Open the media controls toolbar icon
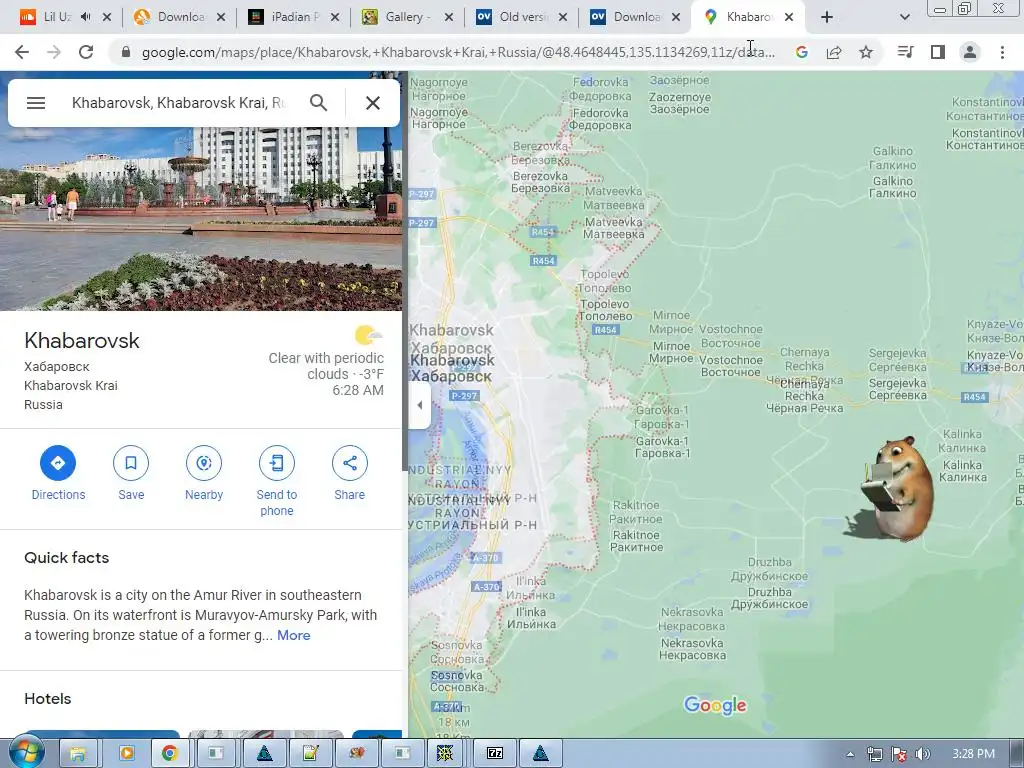Image resolution: width=1024 pixels, height=768 pixels. [x=906, y=52]
